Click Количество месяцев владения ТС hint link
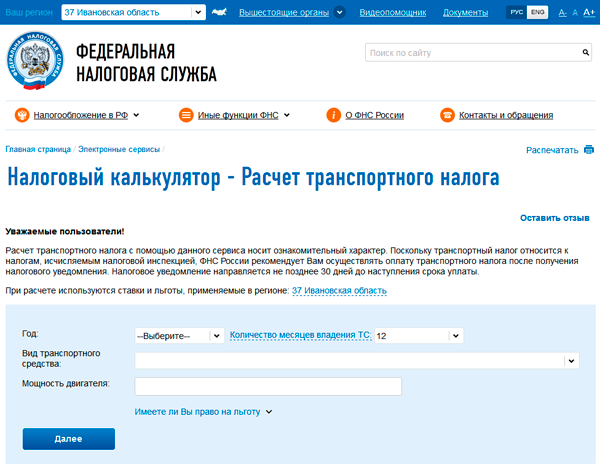This screenshot has height=475, width=600. coord(300,335)
